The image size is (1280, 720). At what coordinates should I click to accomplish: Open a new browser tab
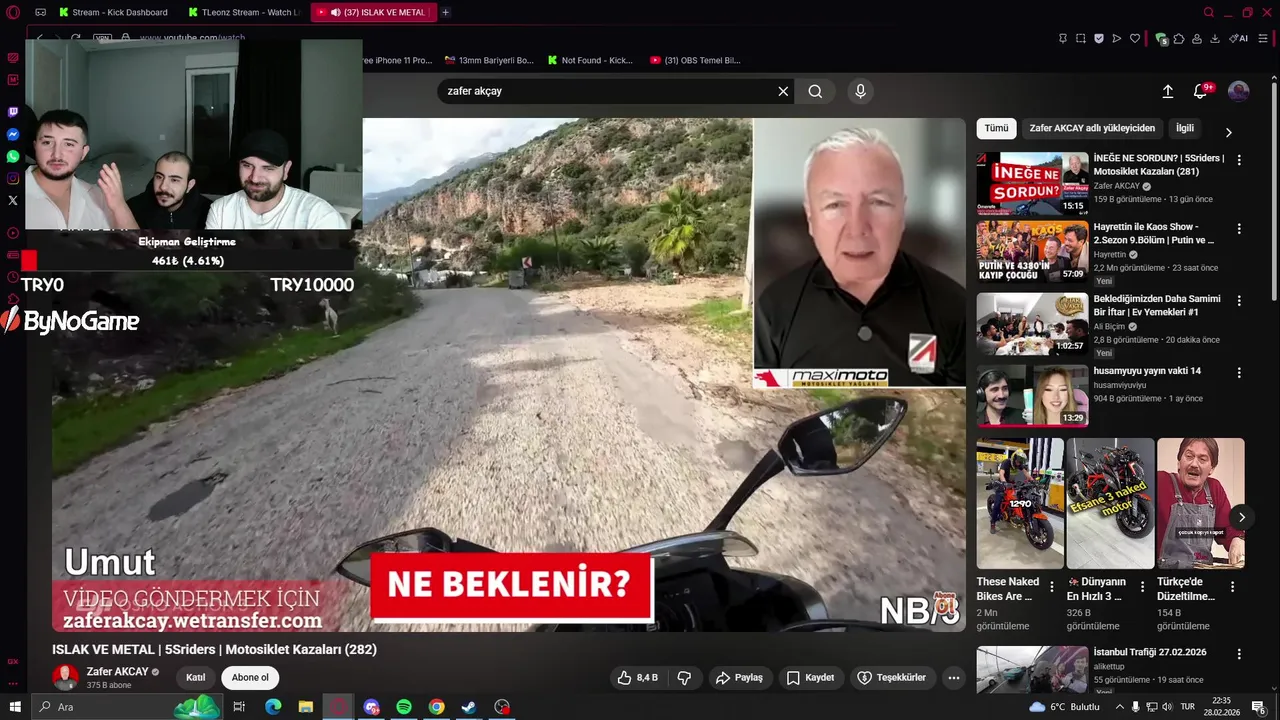(445, 12)
